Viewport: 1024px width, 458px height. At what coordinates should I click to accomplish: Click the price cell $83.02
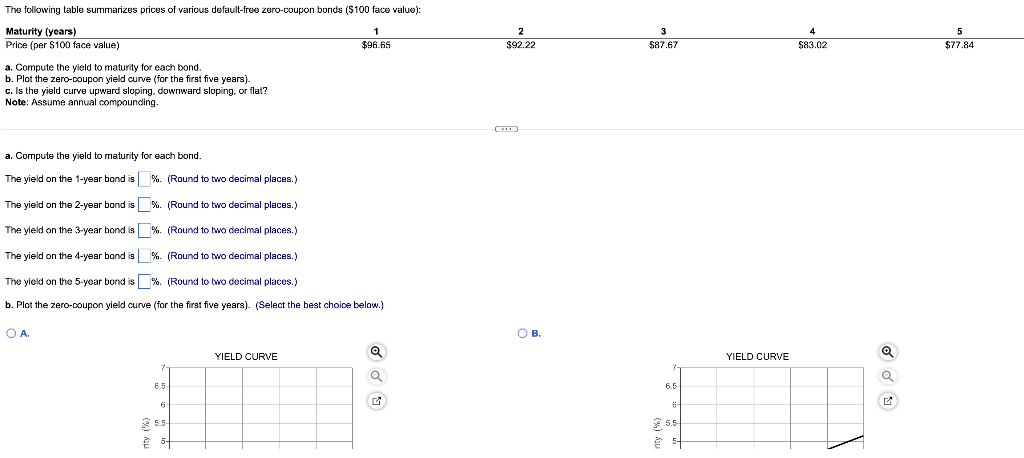(x=812, y=46)
